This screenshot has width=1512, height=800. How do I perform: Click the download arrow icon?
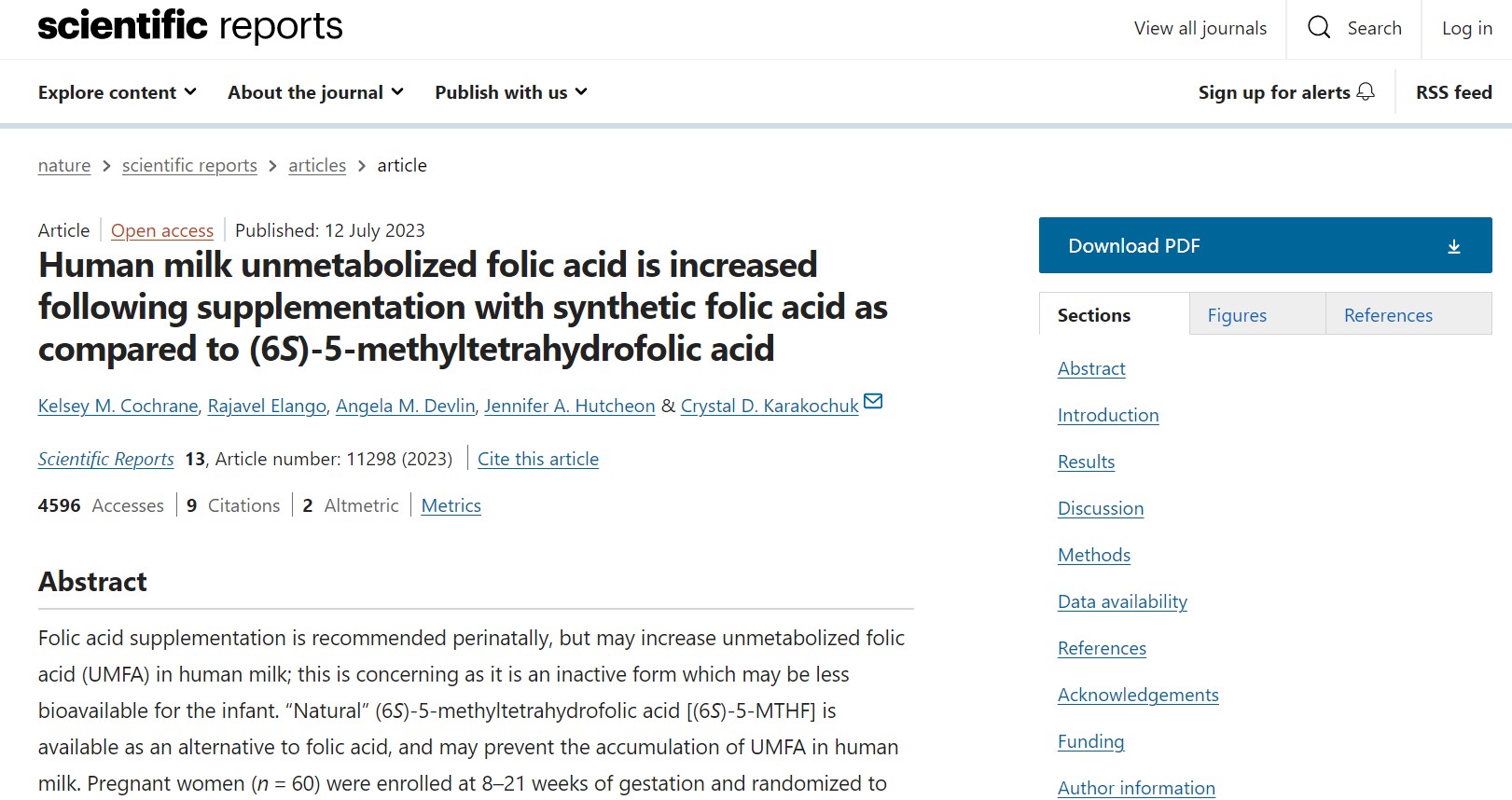(1453, 246)
